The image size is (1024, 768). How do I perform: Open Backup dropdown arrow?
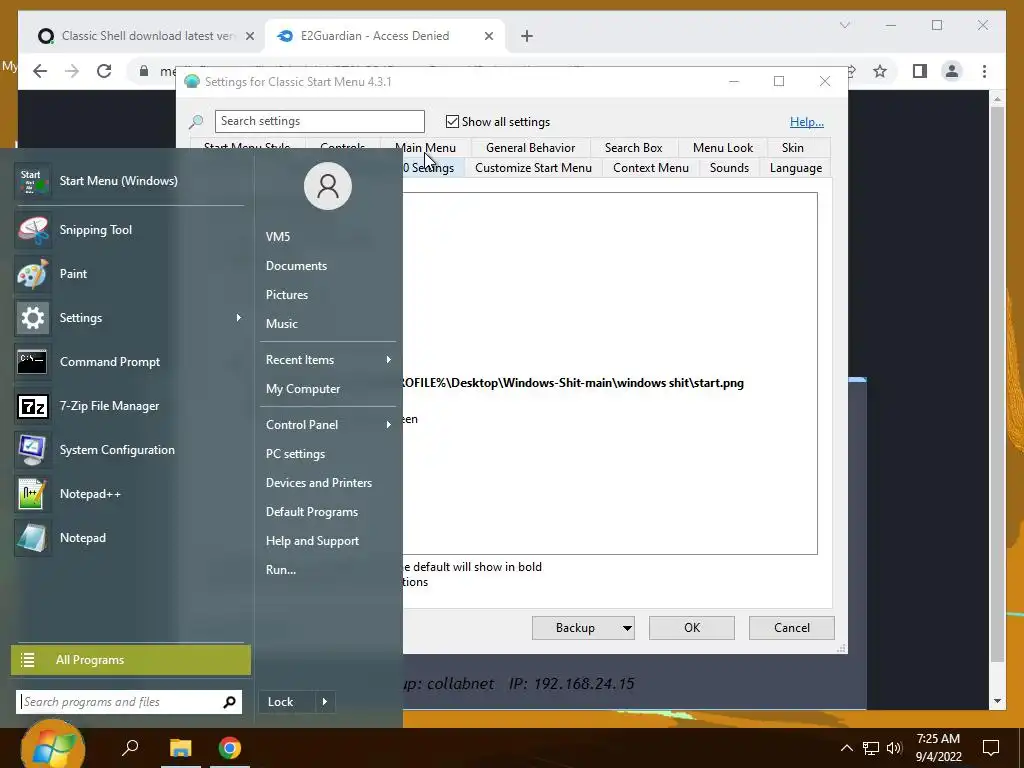pyautogui.click(x=627, y=628)
